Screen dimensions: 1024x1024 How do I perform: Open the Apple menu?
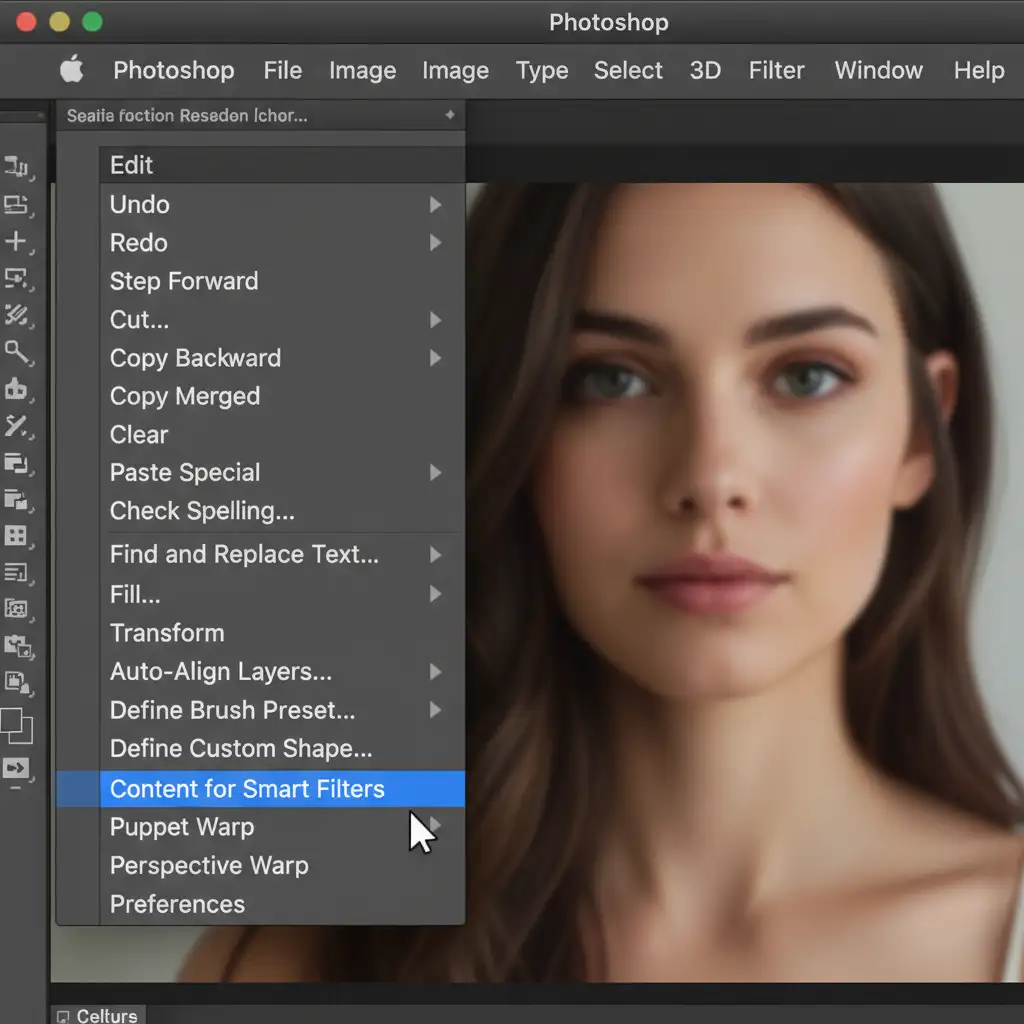[x=72, y=70]
